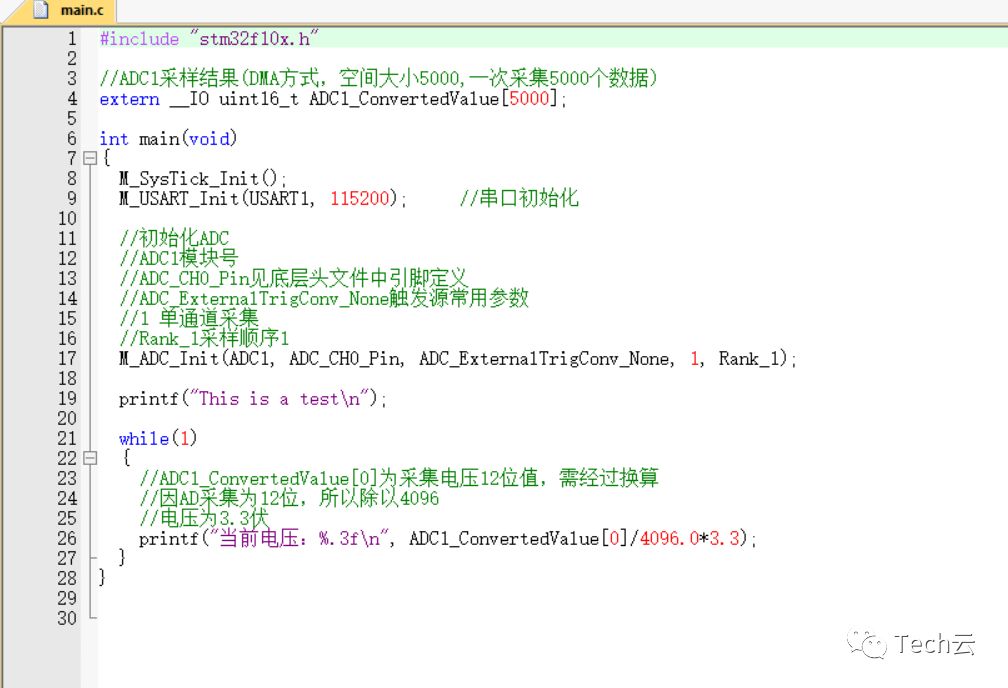
Task: Click the //Rank_1采样顺序1 comment
Action: pyautogui.click(x=204, y=338)
